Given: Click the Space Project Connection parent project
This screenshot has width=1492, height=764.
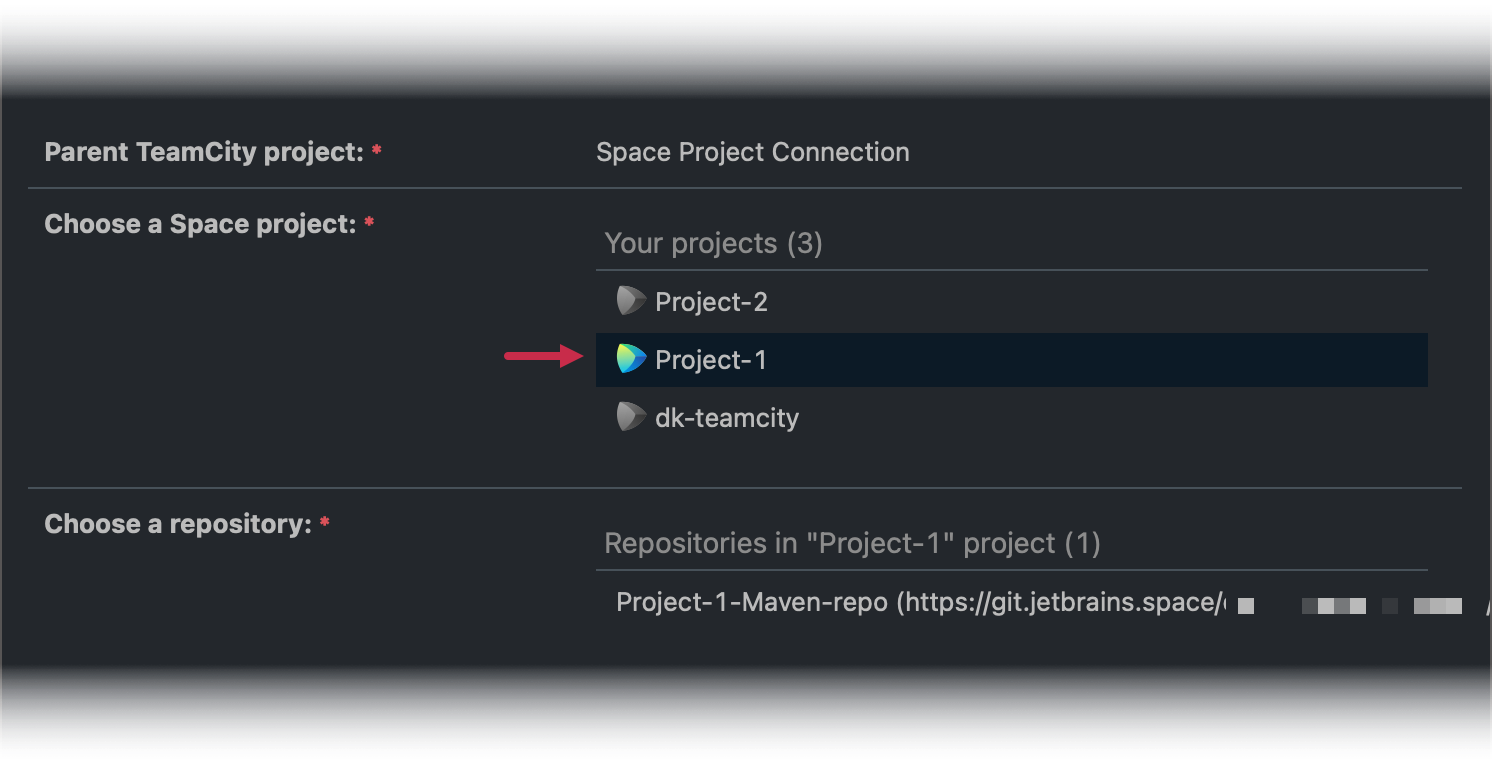Looking at the screenshot, I should (752, 151).
